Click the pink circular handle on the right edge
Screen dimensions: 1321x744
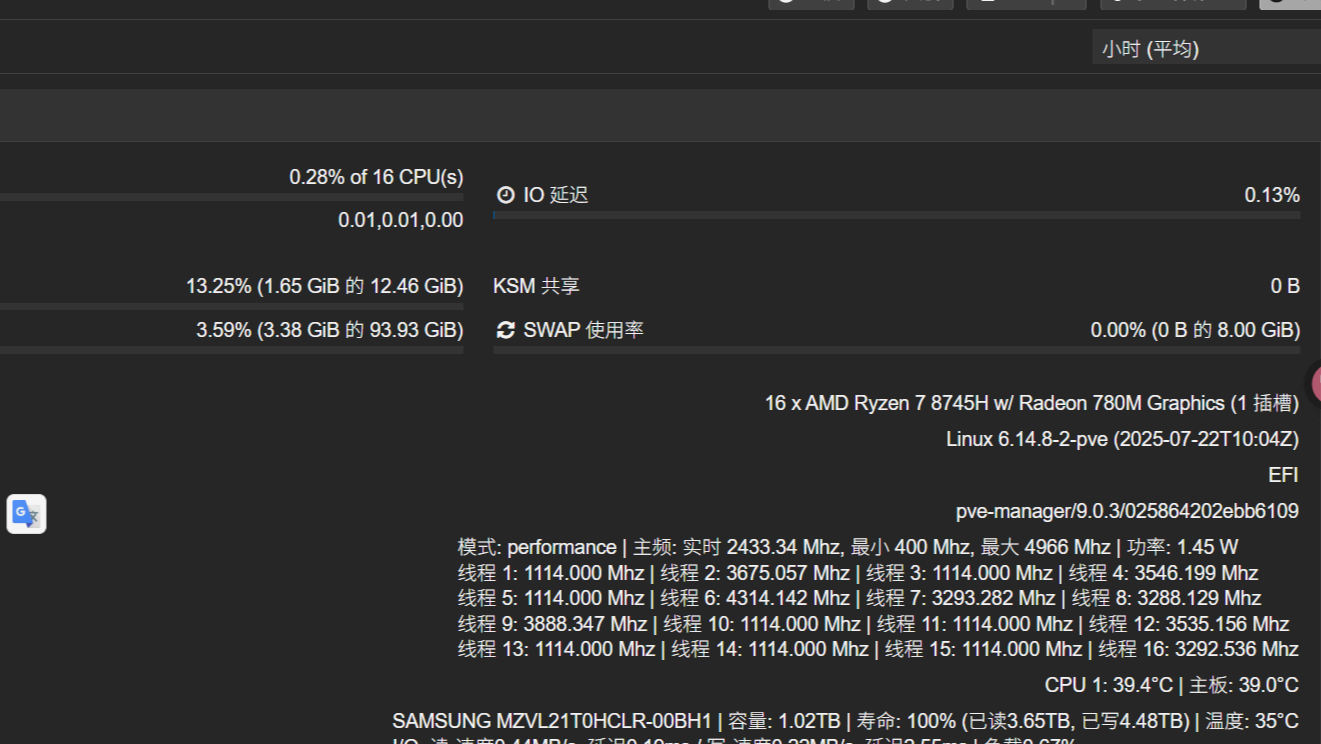(x=1319, y=384)
